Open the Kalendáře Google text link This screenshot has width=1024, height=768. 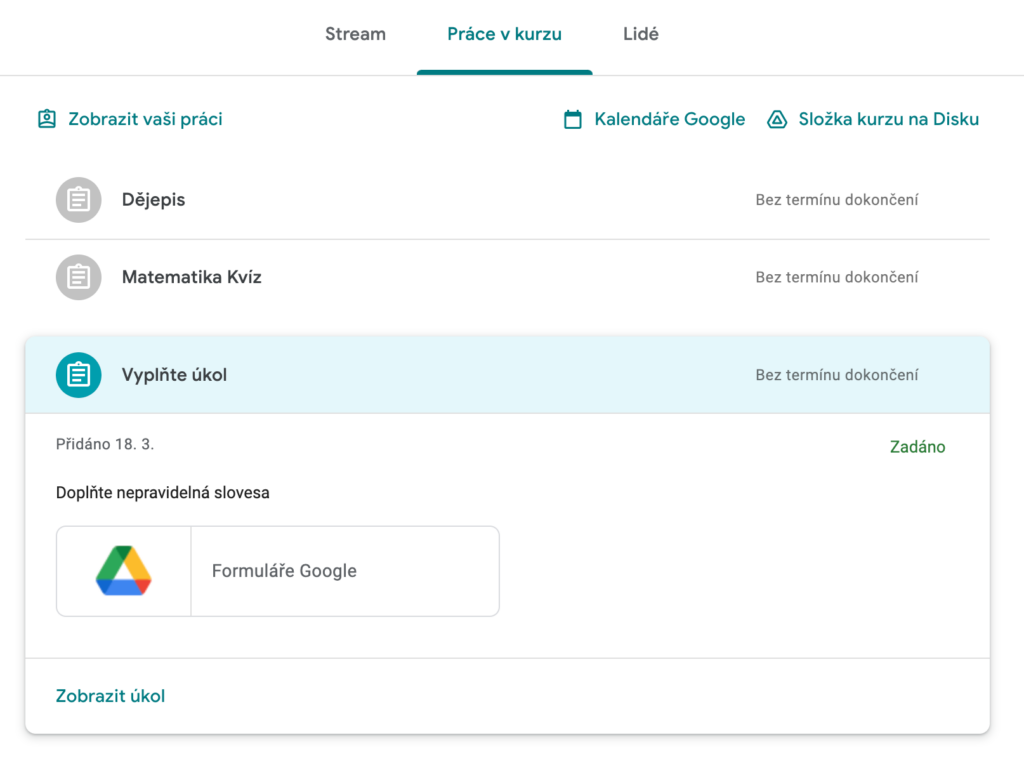tap(669, 119)
